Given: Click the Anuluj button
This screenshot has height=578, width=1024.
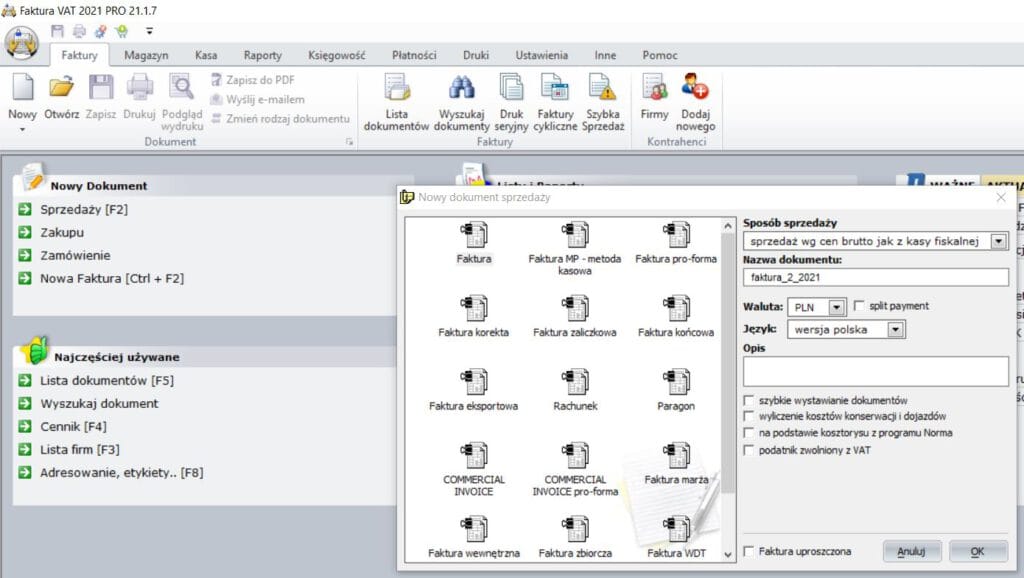Looking at the screenshot, I should [x=911, y=551].
